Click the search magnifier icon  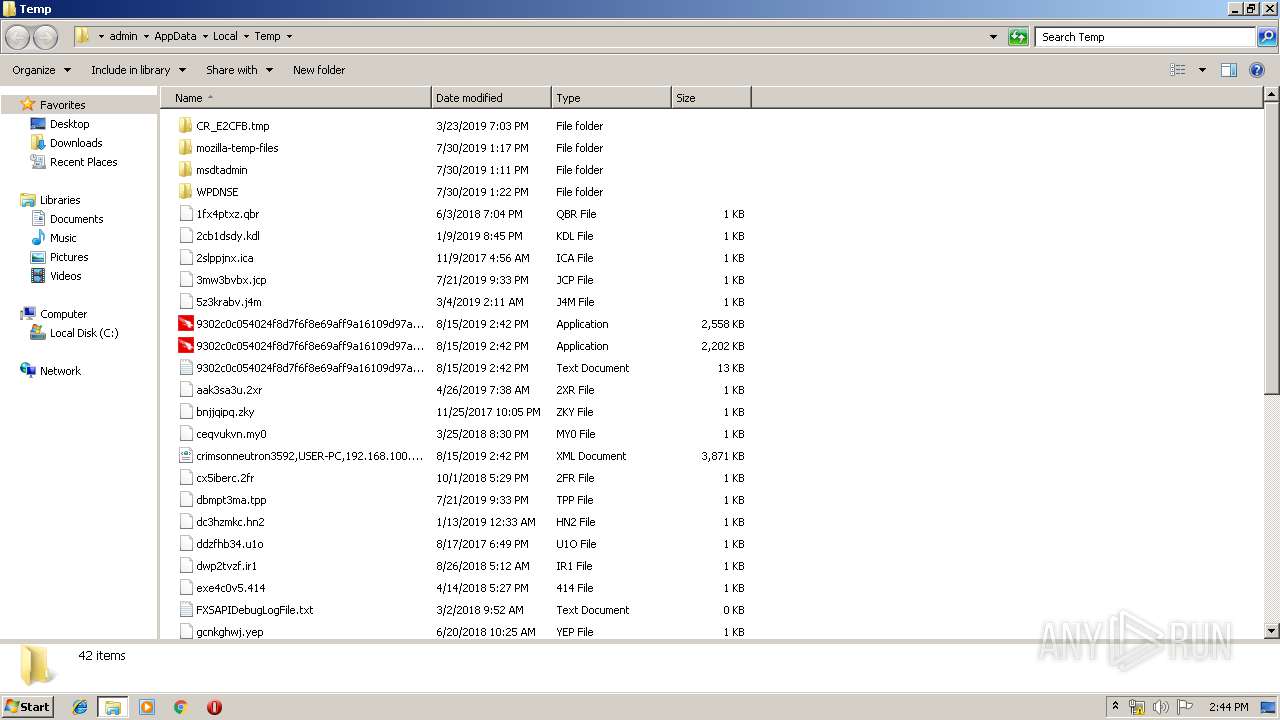click(x=1266, y=37)
